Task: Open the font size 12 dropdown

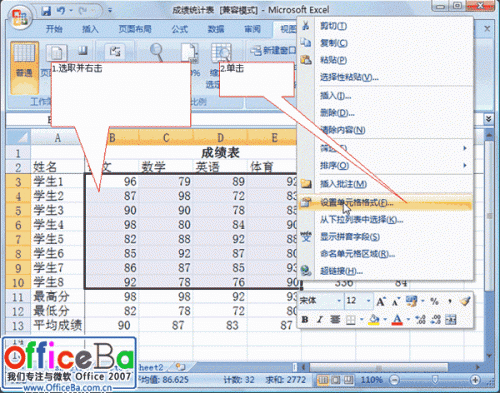Action: [x=368, y=301]
